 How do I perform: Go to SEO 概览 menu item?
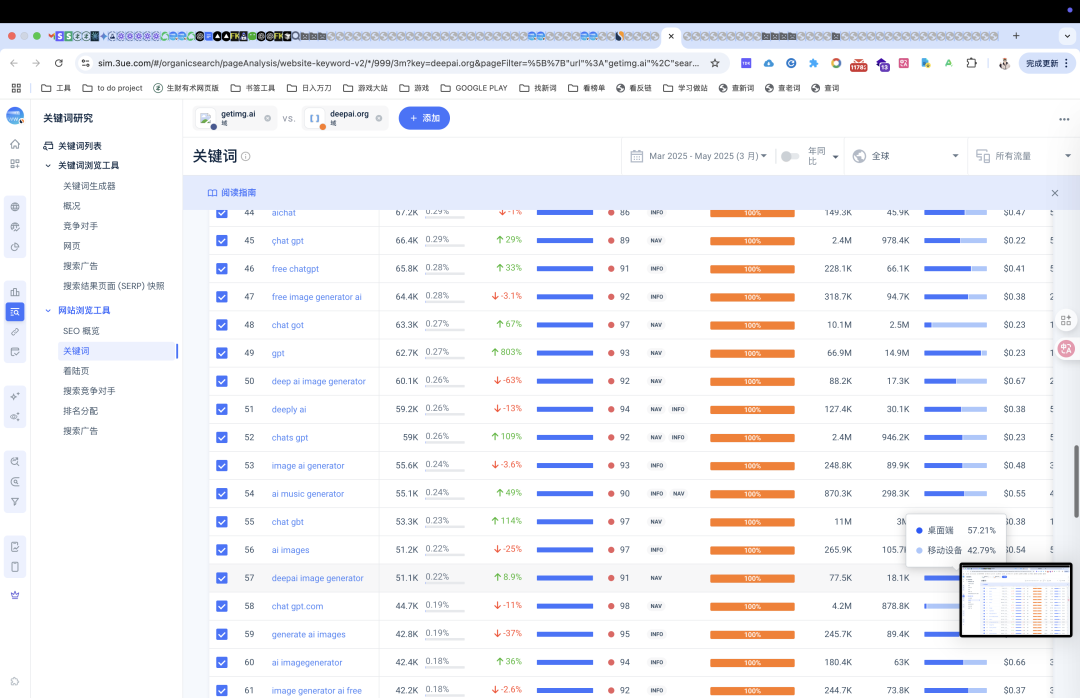[81, 331]
